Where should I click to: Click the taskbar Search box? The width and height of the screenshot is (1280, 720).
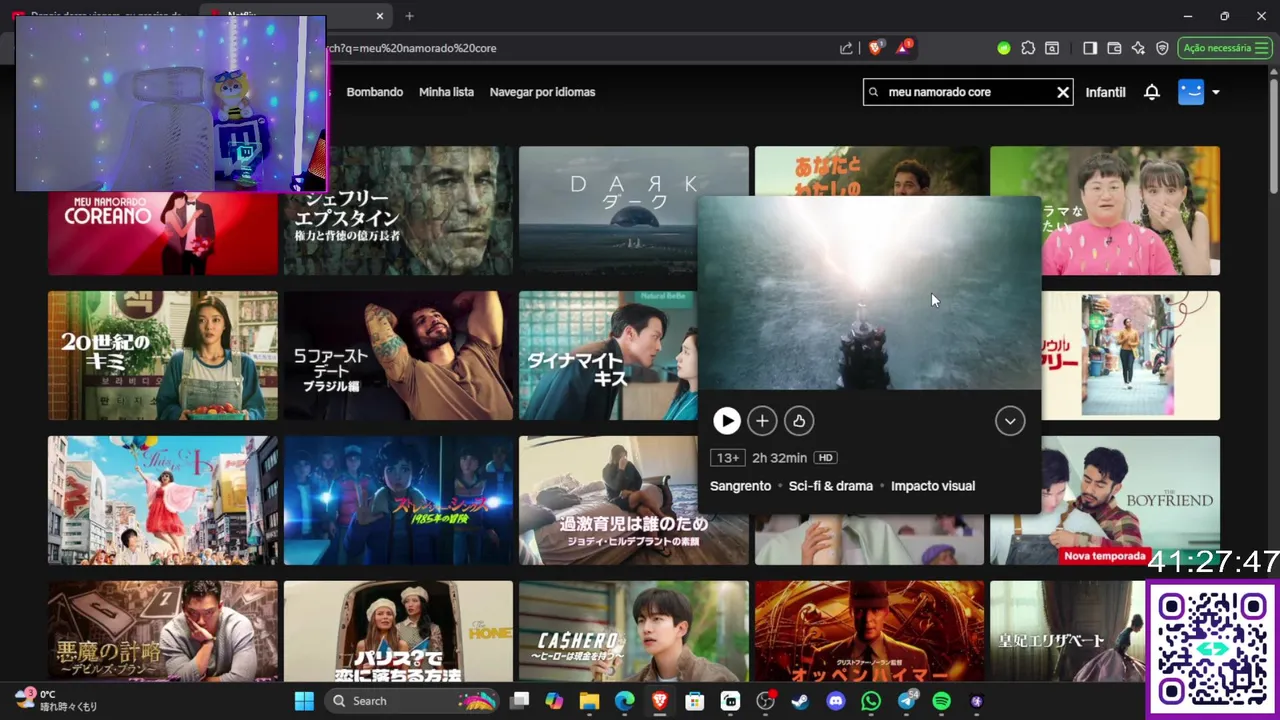point(413,701)
